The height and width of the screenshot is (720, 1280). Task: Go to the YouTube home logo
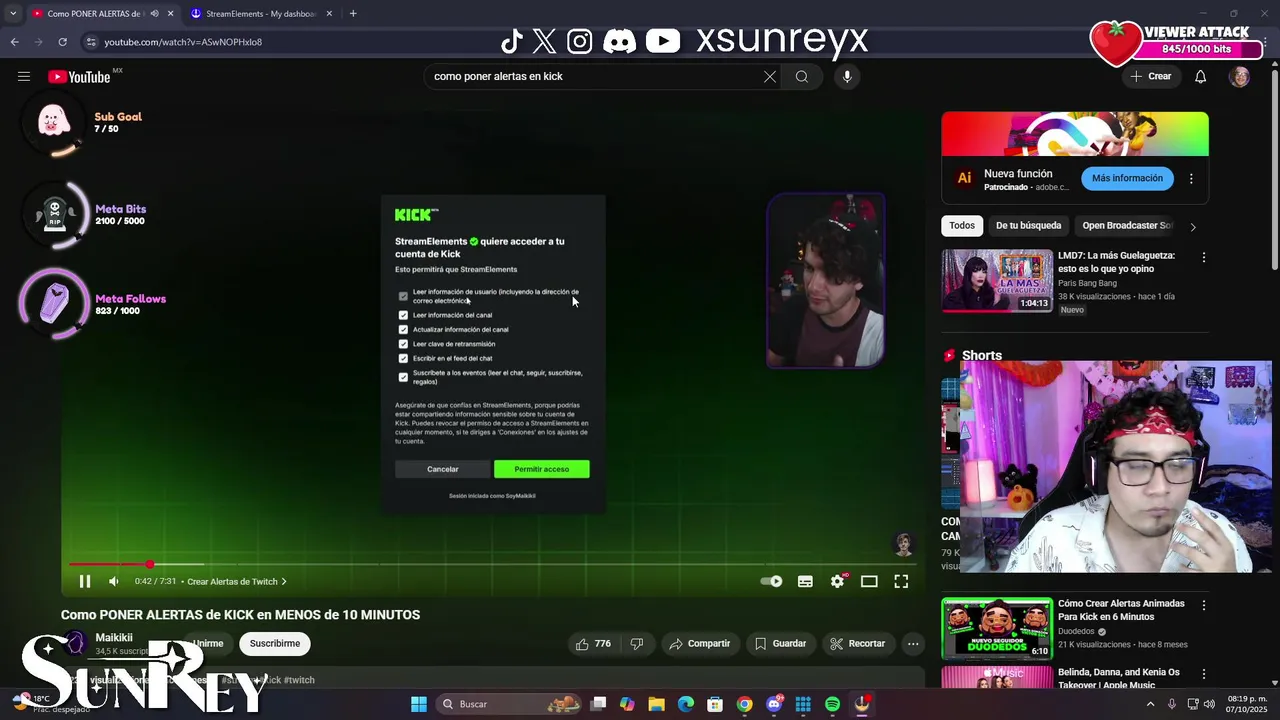(79, 77)
